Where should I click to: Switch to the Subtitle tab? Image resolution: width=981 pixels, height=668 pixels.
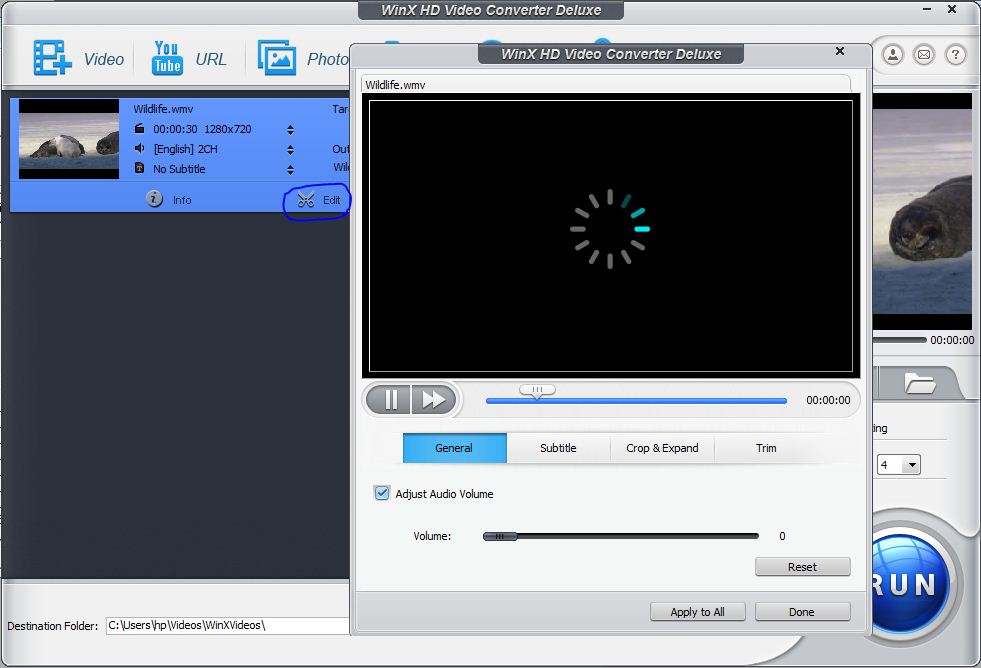(x=558, y=448)
